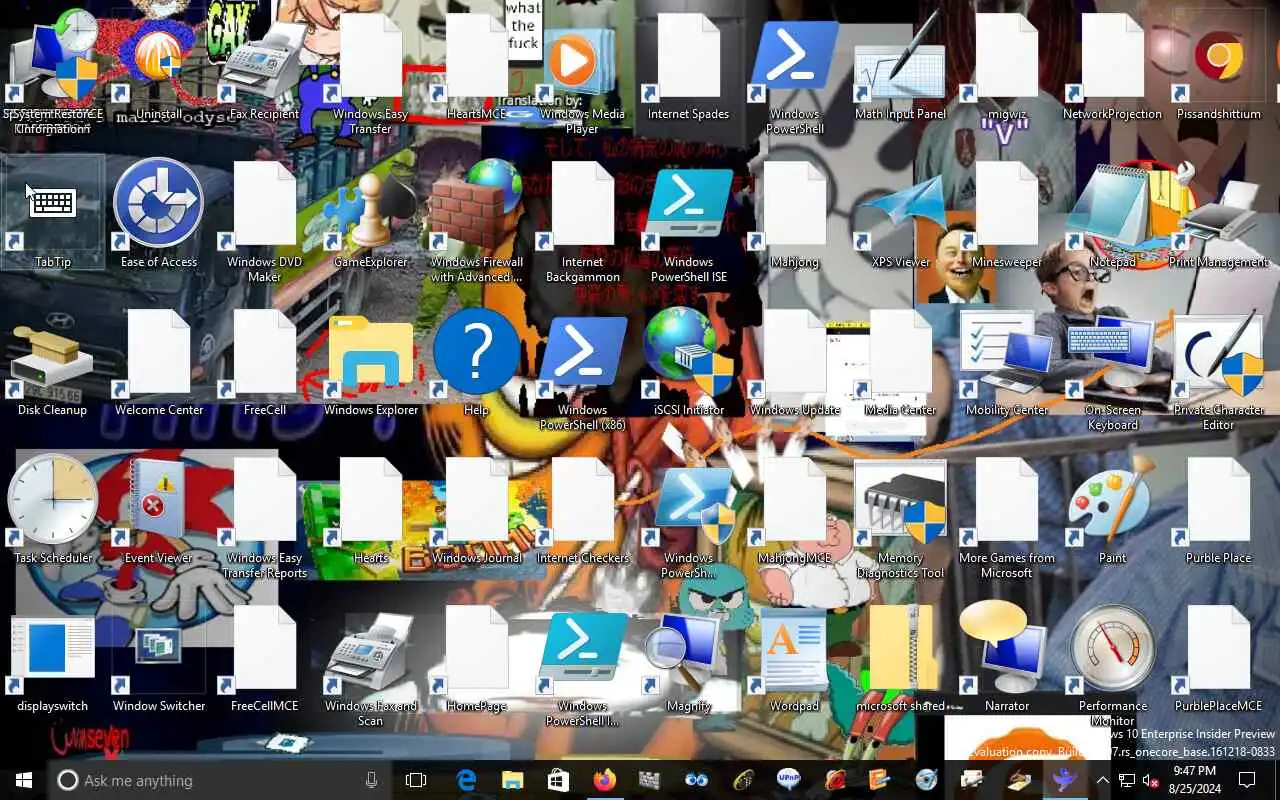The width and height of the screenshot is (1280, 800).
Task: Open the Fax Recipient shortcut
Action: [264, 68]
